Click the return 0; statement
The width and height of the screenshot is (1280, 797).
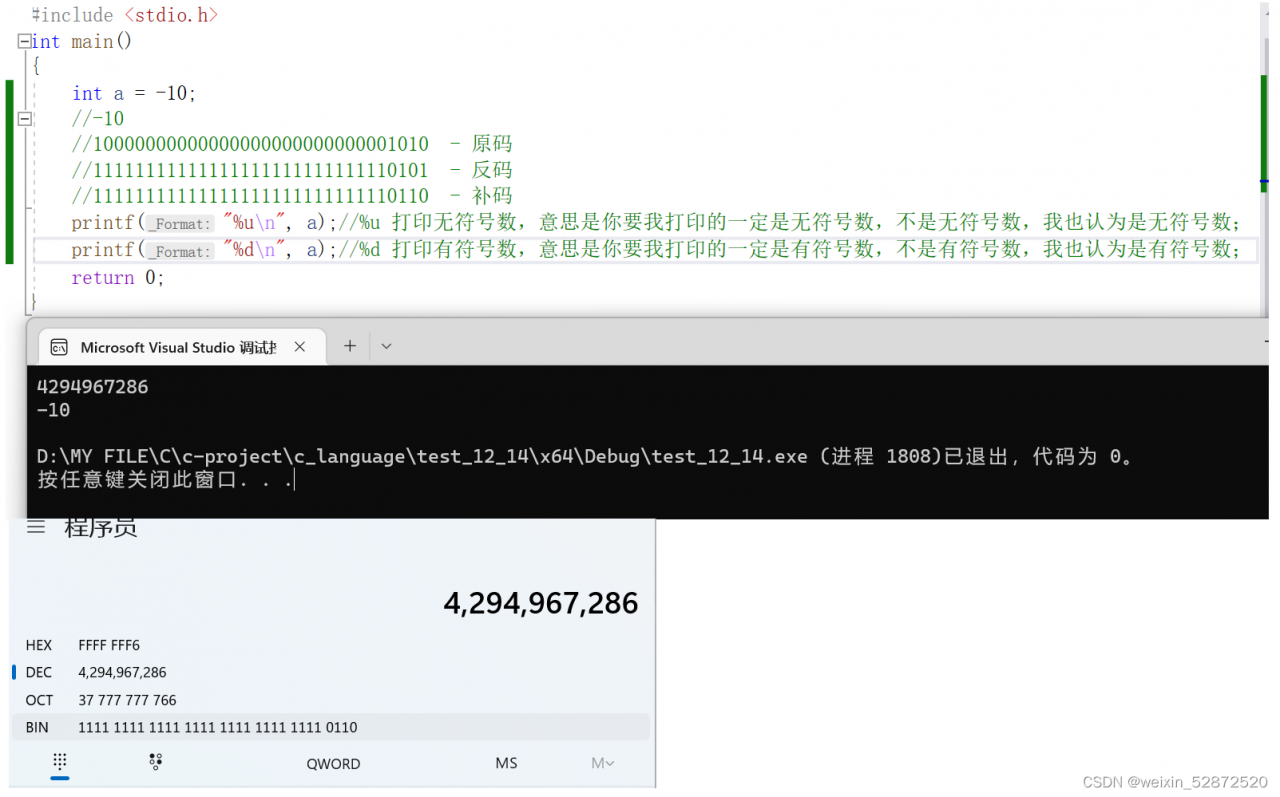[117, 277]
